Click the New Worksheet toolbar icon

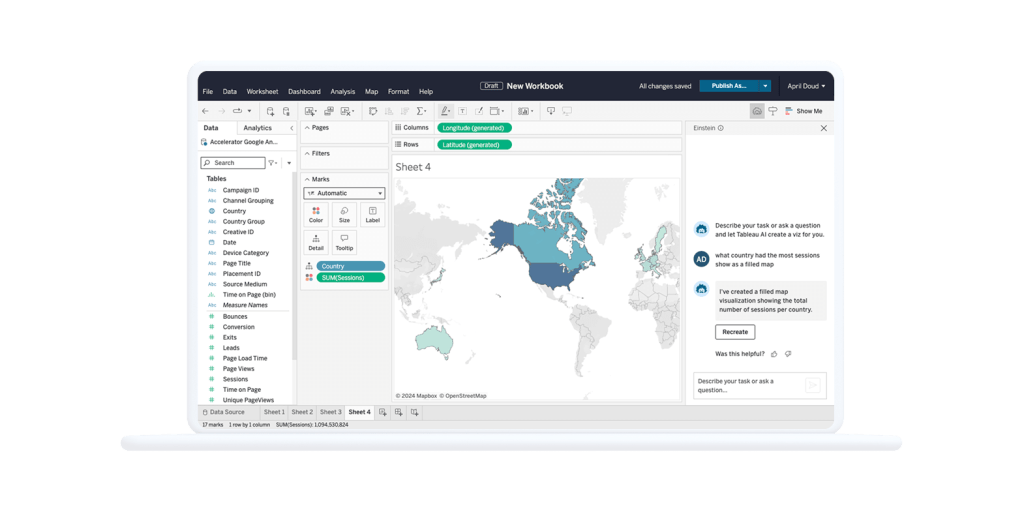[x=310, y=111]
